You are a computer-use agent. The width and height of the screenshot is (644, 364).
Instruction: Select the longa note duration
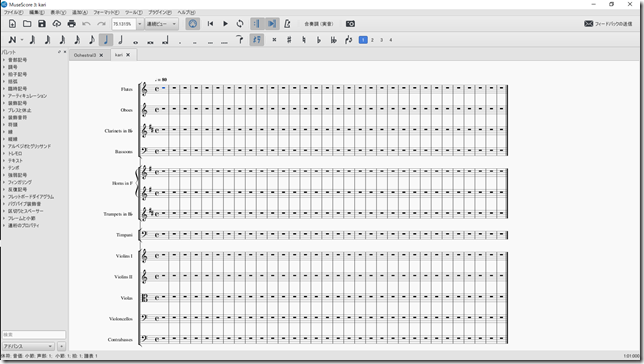coord(165,40)
